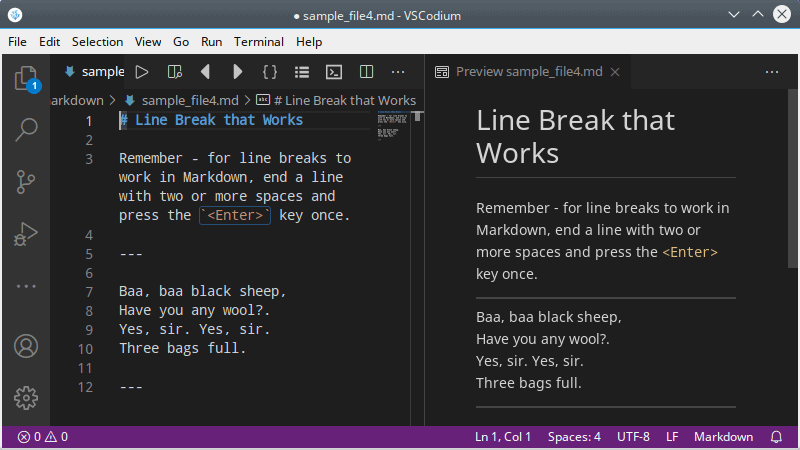Open the UTF-8 encoding selector
The image size is (800, 450).
coord(633,437)
